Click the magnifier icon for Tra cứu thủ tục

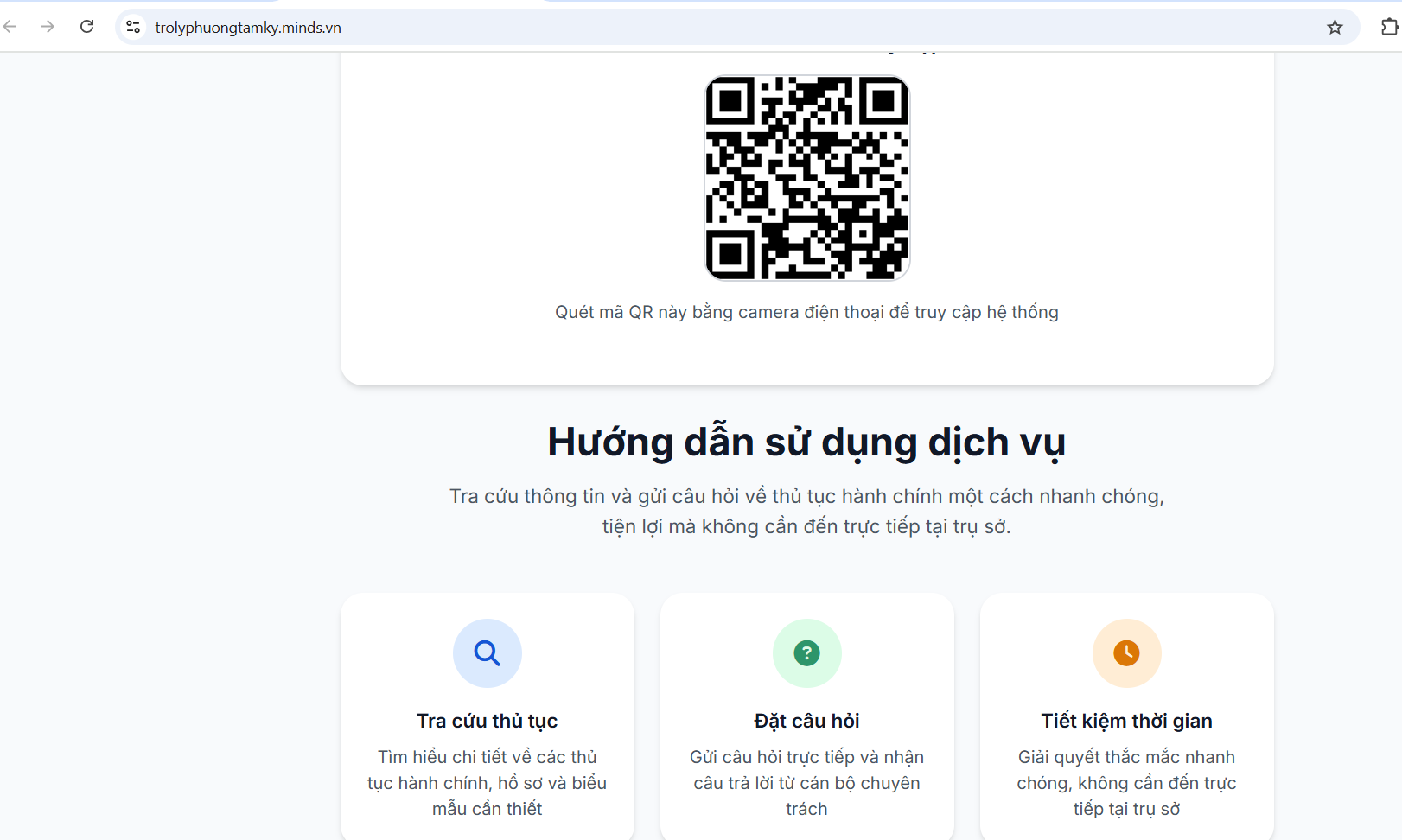coord(488,653)
